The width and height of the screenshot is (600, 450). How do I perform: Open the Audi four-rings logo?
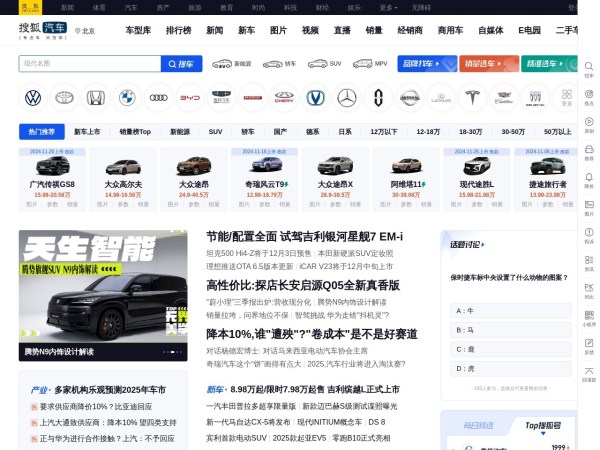158,98
